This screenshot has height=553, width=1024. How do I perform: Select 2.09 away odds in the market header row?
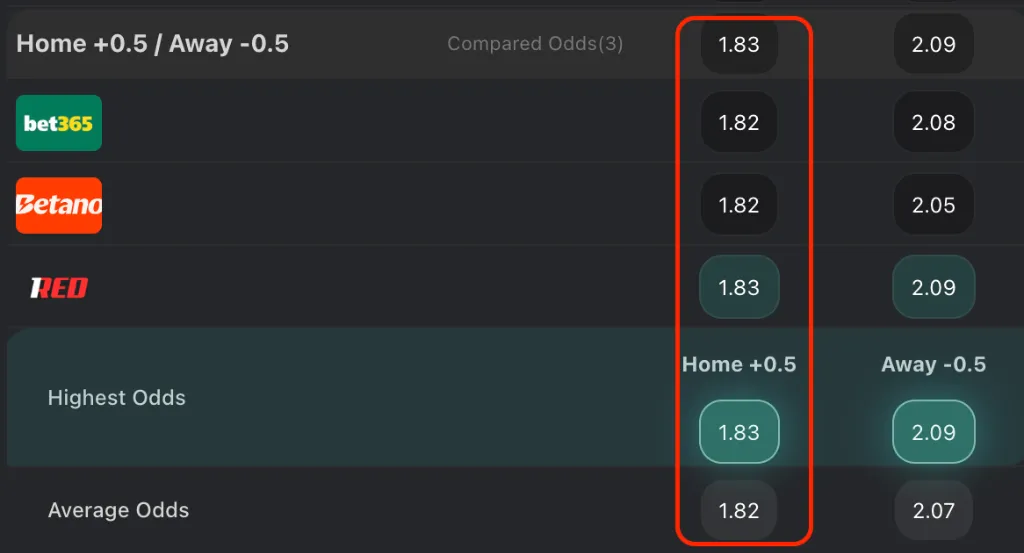pos(933,44)
